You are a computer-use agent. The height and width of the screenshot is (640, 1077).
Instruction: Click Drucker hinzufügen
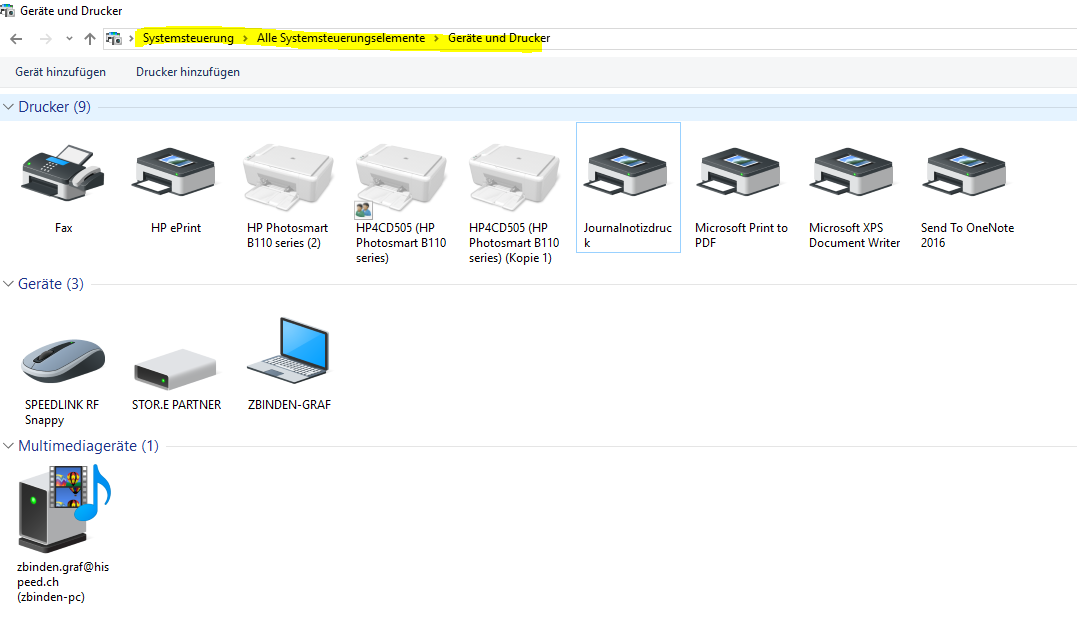[188, 72]
